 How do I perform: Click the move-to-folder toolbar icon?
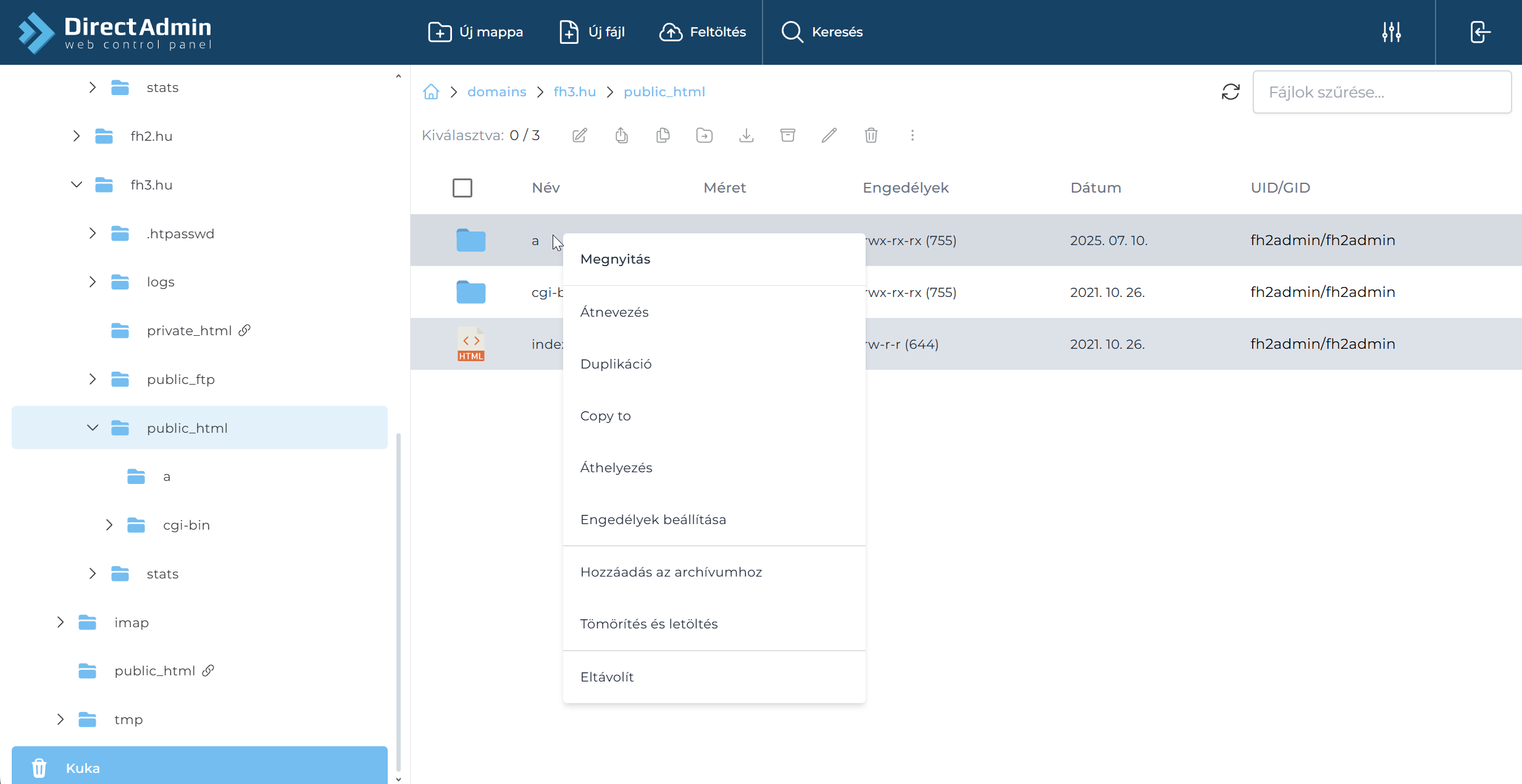pyautogui.click(x=705, y=135)
